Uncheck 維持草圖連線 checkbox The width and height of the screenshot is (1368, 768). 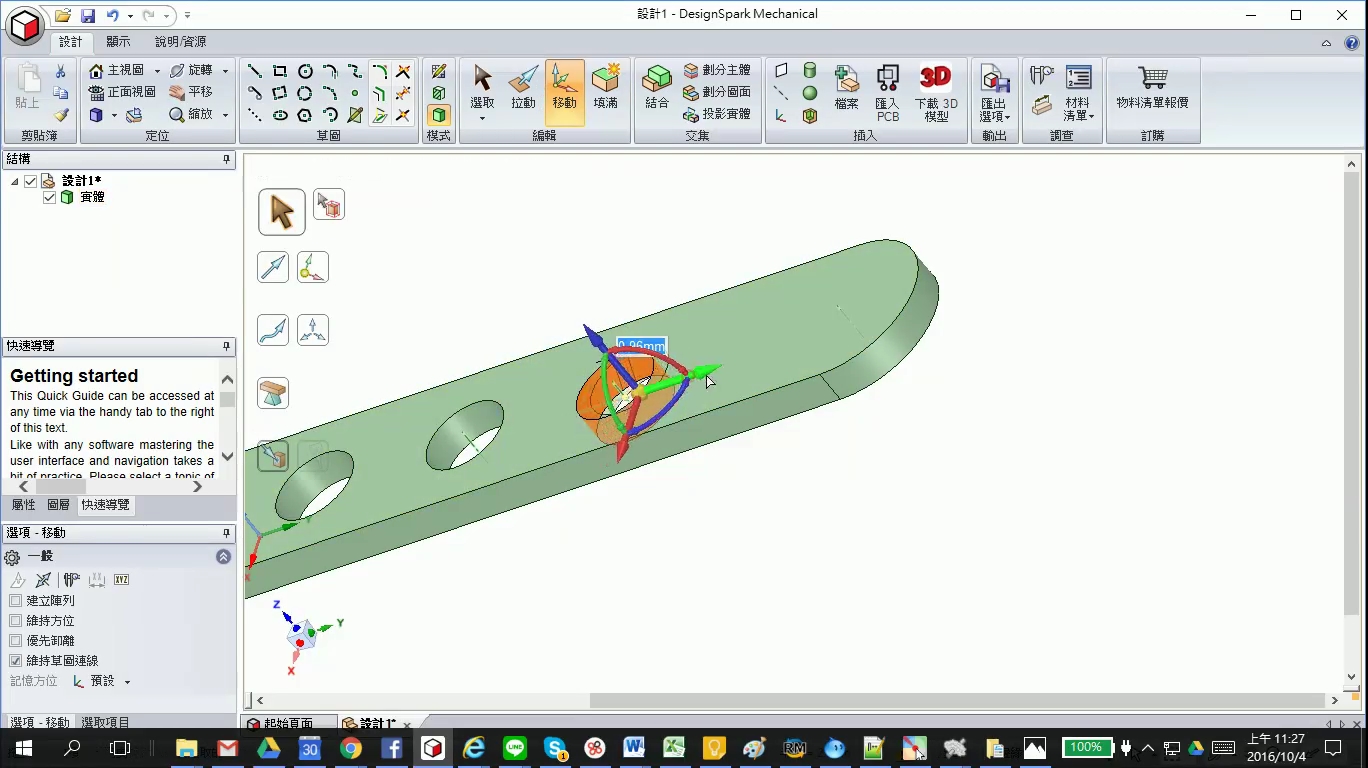coord(15,661)
